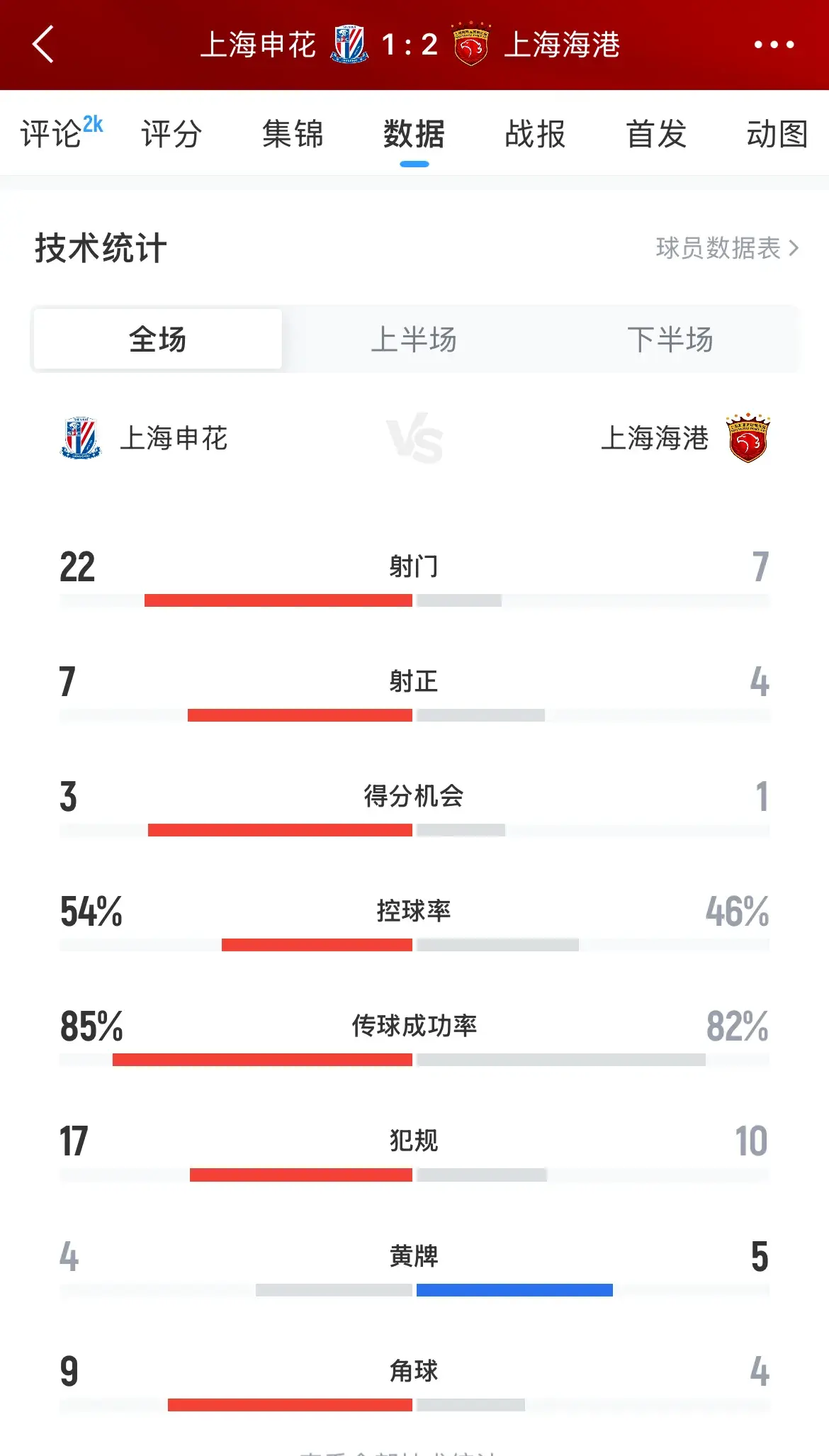Open the three-dot more menu
This screenshot has width=829, height=1456.
pyautogui.click(x=774, y=45)
